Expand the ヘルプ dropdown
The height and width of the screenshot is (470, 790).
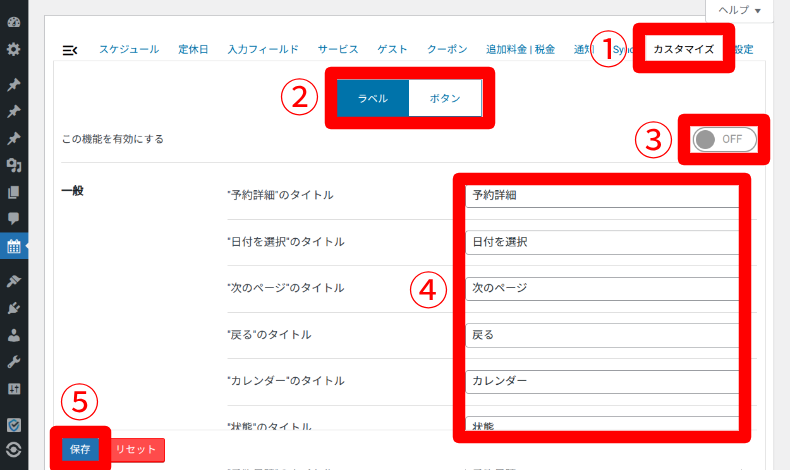tap(739, 10)
